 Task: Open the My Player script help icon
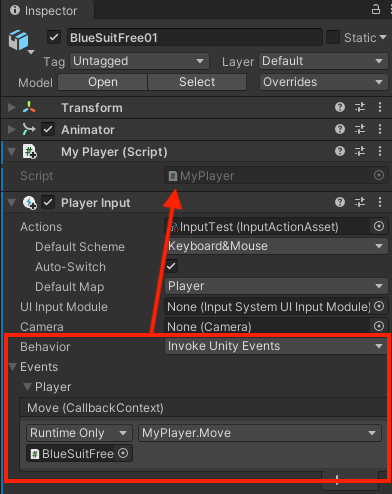point(340,151)
